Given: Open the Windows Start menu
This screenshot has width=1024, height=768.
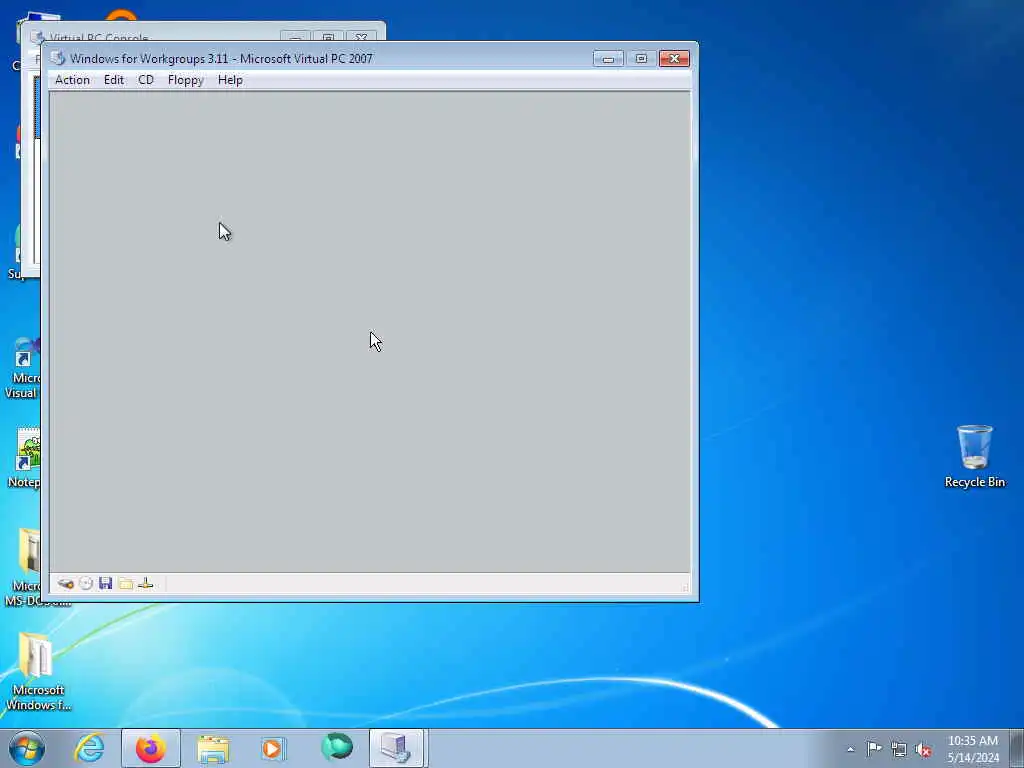Looking at the screenshot, I should (x=27, y=748).
